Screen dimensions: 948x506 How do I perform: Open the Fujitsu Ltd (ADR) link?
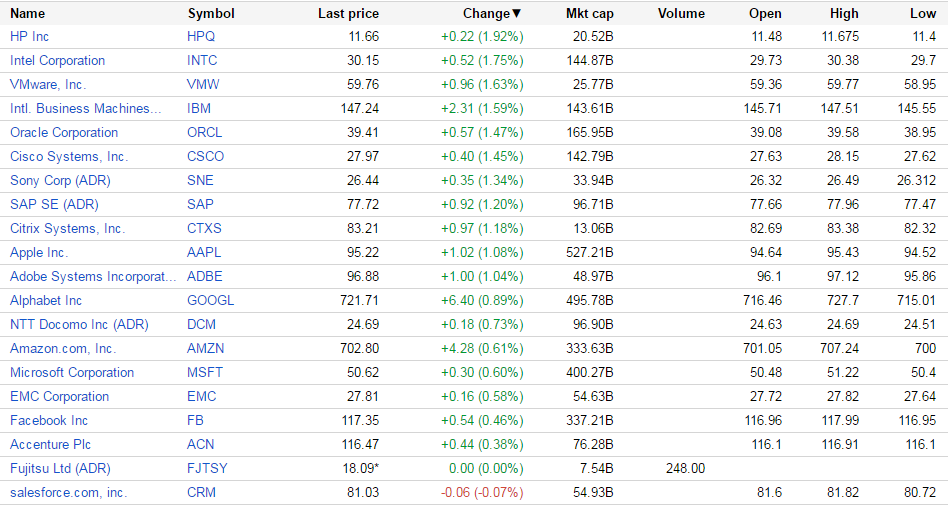pyautogui.click(x=60, y=468)
